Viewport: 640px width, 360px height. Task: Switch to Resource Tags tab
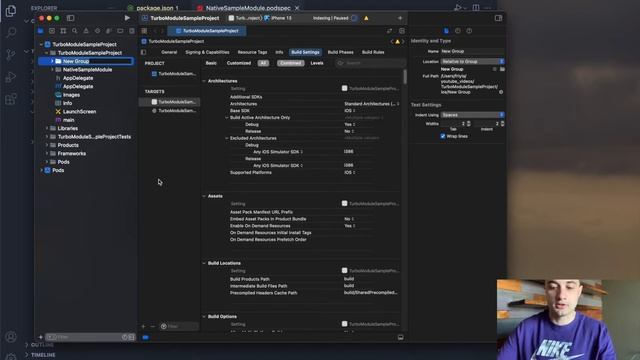click(252, 52)
